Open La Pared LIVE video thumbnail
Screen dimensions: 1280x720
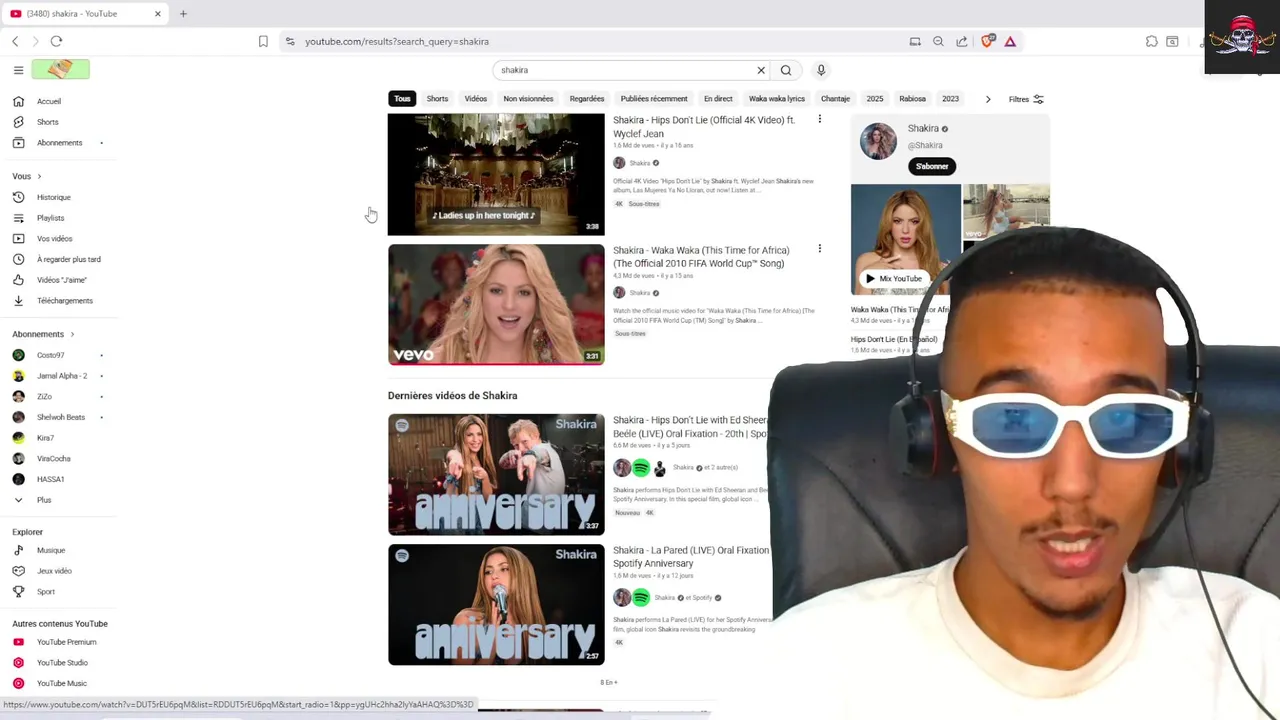[496, 604]
